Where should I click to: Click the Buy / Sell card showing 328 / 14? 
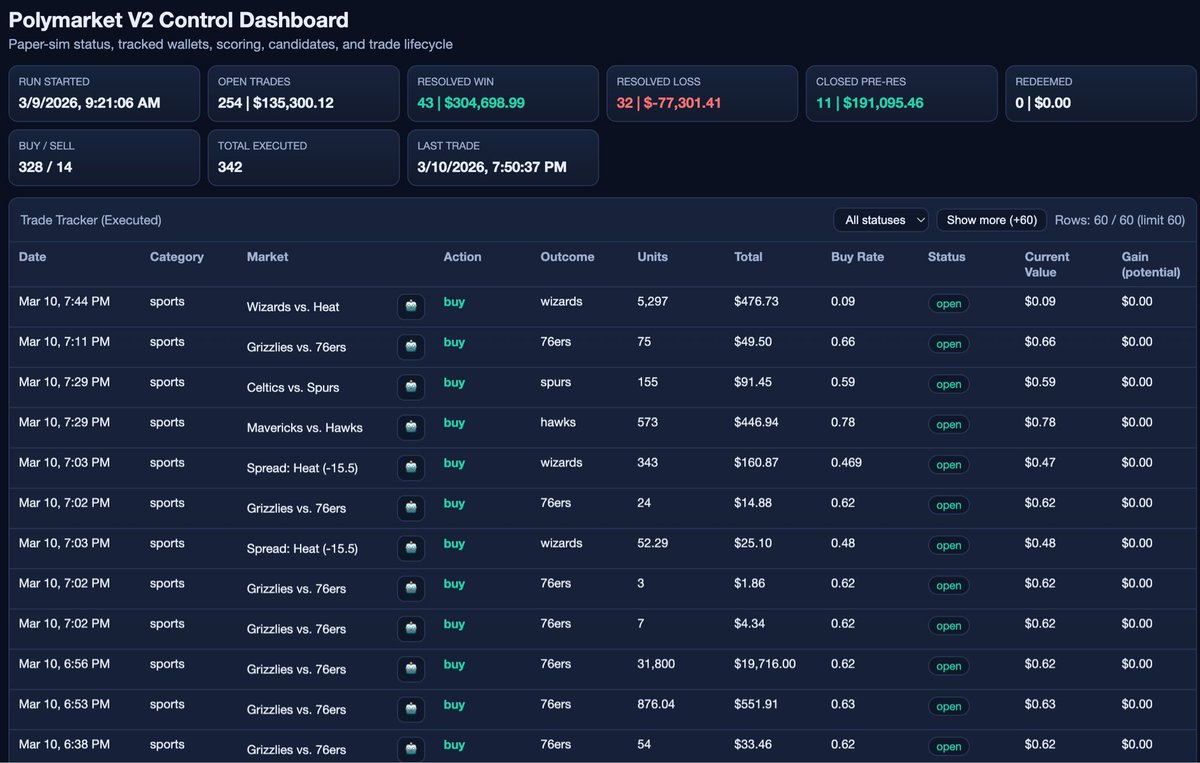tap(104, 158)
